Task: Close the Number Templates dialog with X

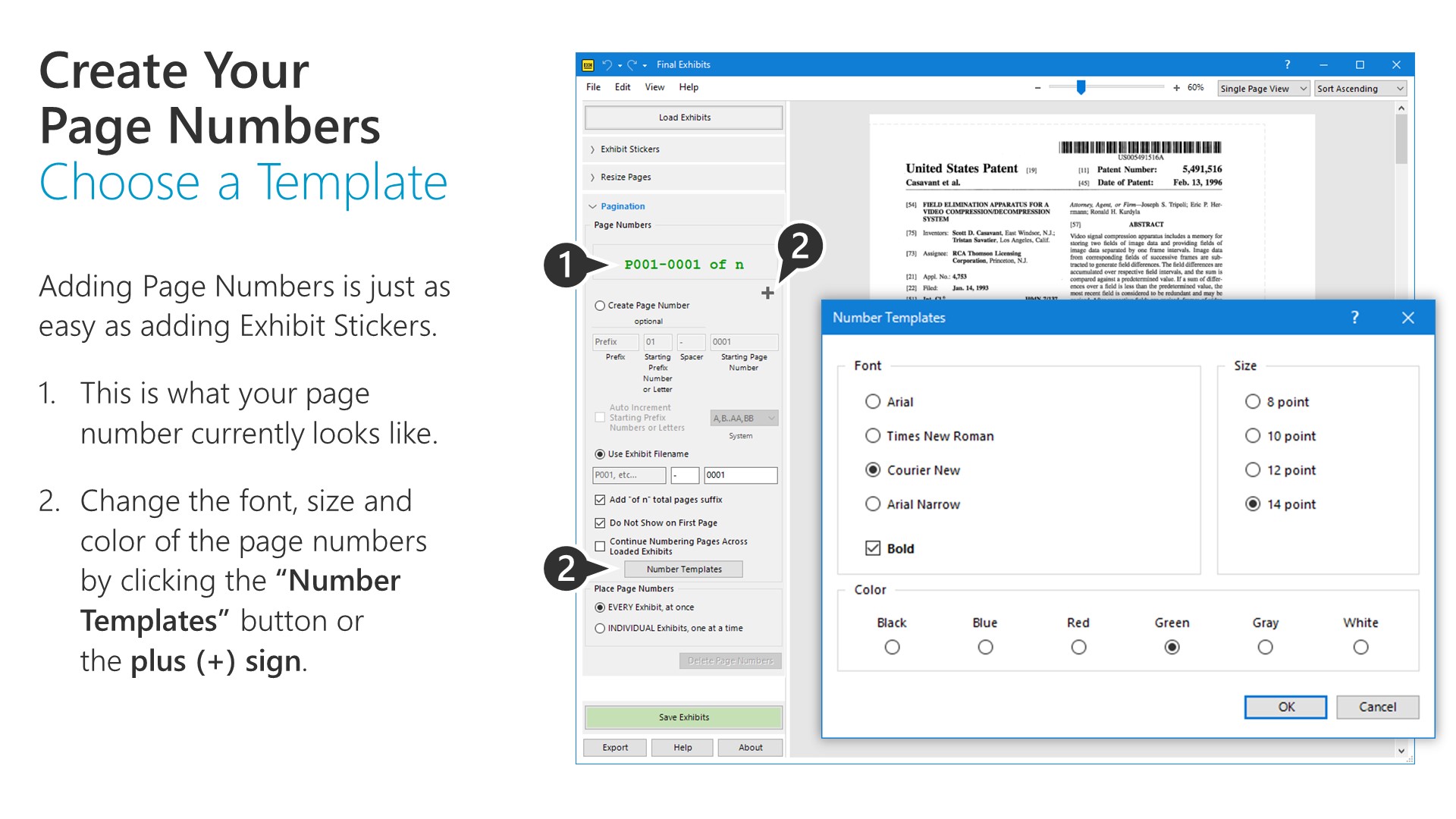Action: click(x=1407, y=318)
